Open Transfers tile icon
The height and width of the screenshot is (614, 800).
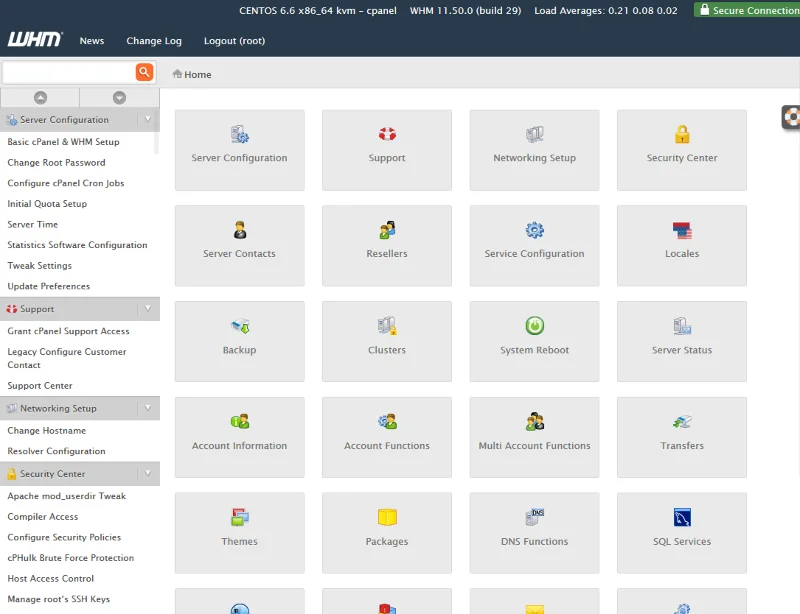[682, 422]
